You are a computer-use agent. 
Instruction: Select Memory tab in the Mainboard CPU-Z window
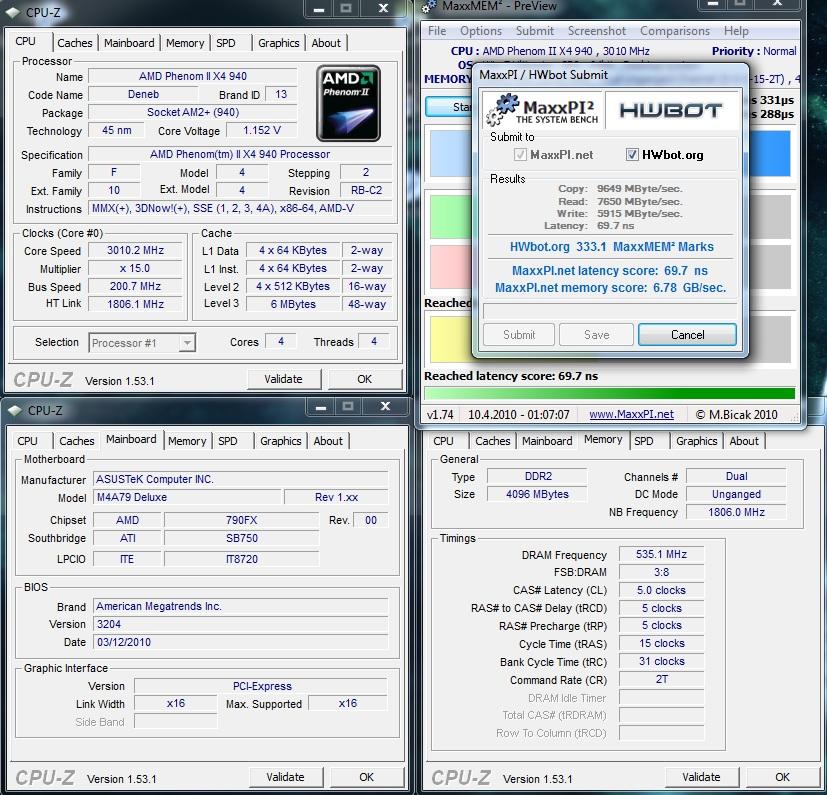[187, 440]
